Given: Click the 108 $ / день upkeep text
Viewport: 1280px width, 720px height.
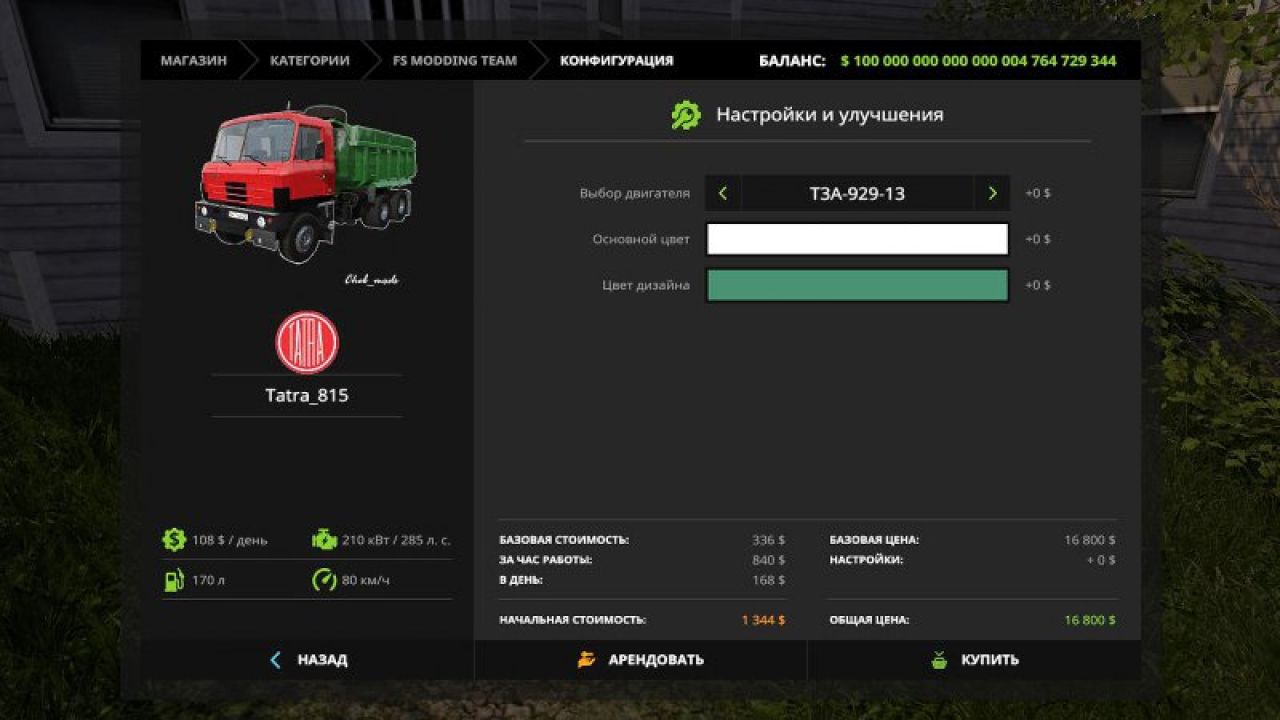Looking at the screenshot, I should click(x=230, y=540).
